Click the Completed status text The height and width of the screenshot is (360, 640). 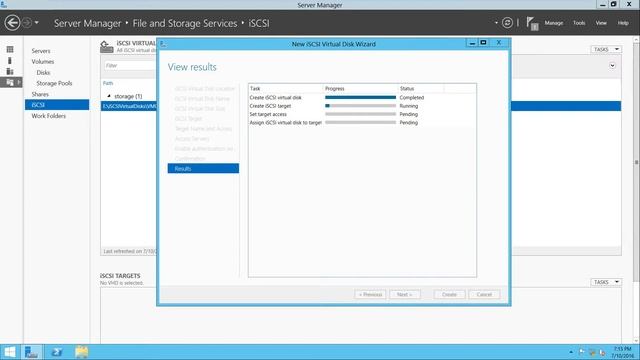(411, 98)
